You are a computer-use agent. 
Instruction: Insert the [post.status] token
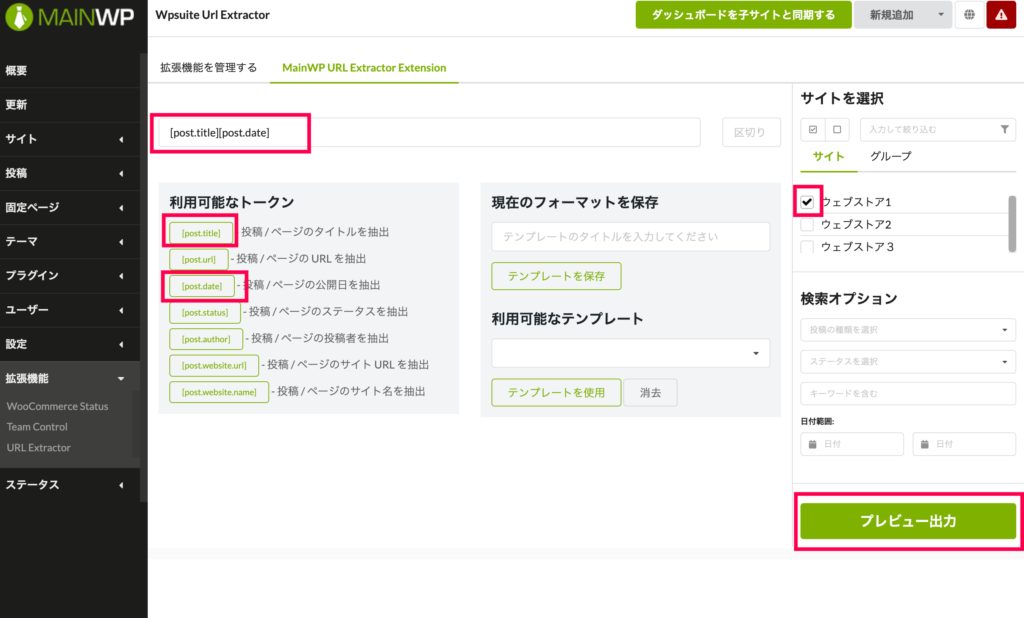[x=205, y=312]
